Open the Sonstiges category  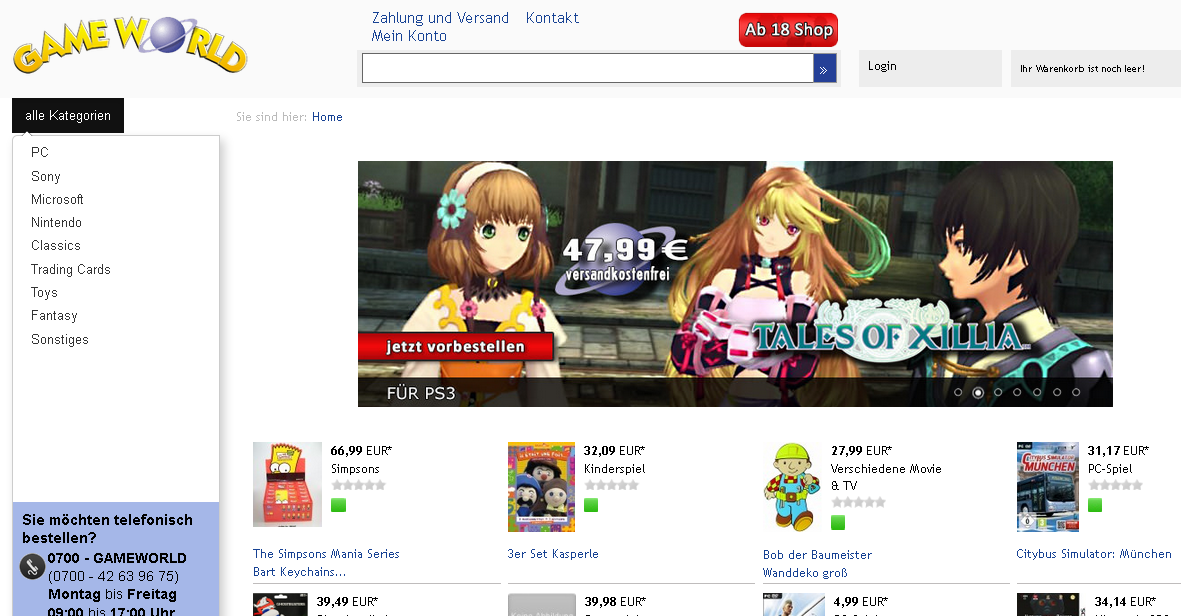click(60, 340)
